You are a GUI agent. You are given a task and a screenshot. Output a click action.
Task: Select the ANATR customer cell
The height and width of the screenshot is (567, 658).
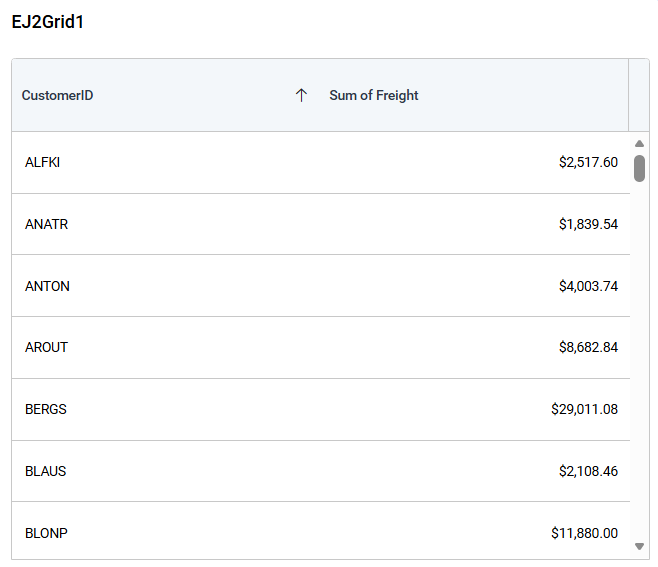point(47,224)
